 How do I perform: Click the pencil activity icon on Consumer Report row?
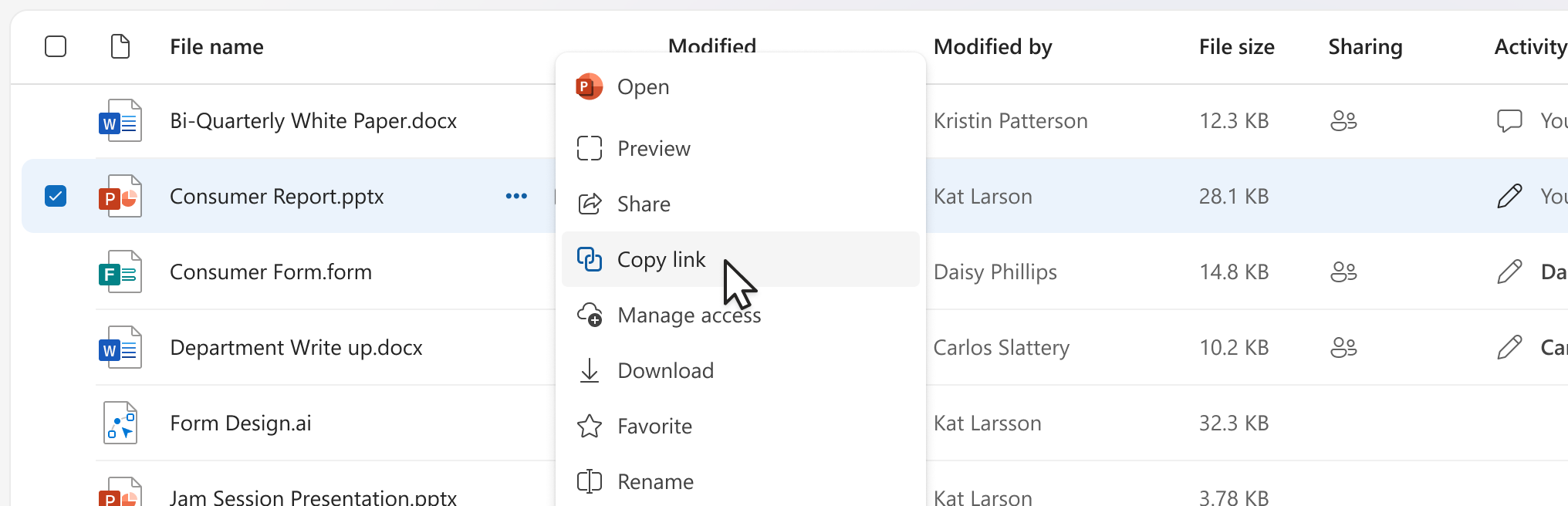coord(1509,196)
